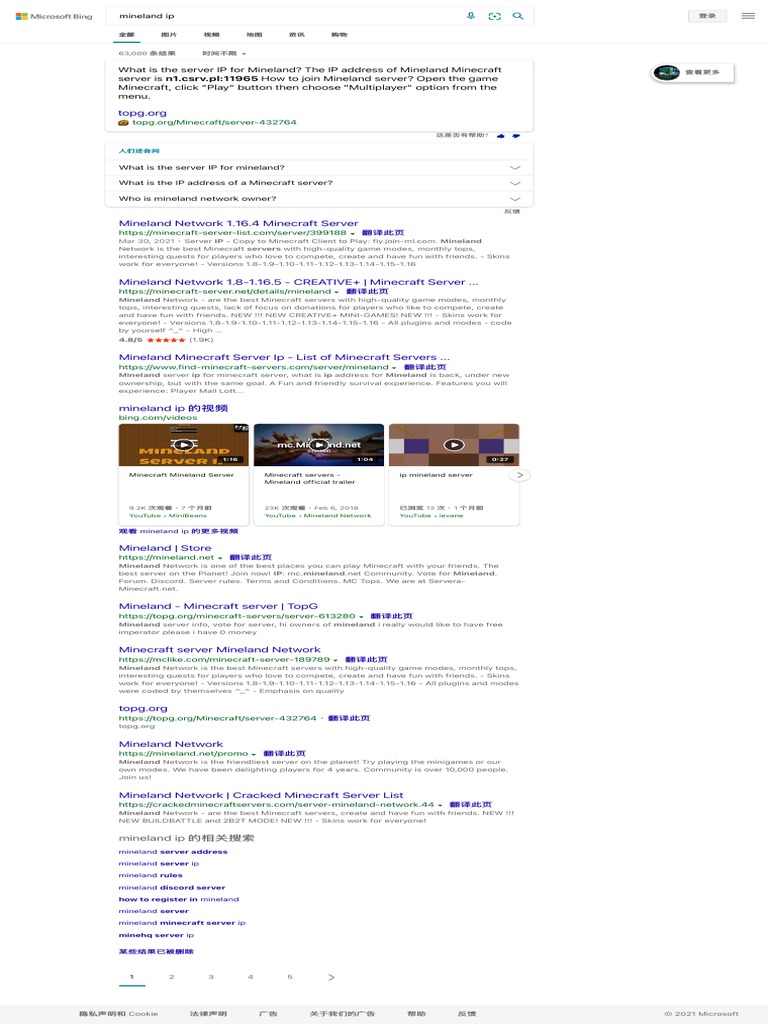This screenshot has width=768, height=1024.
Task: Open dropdown arrow next to mineland.net/promo URL
Action: coord(253,754)
